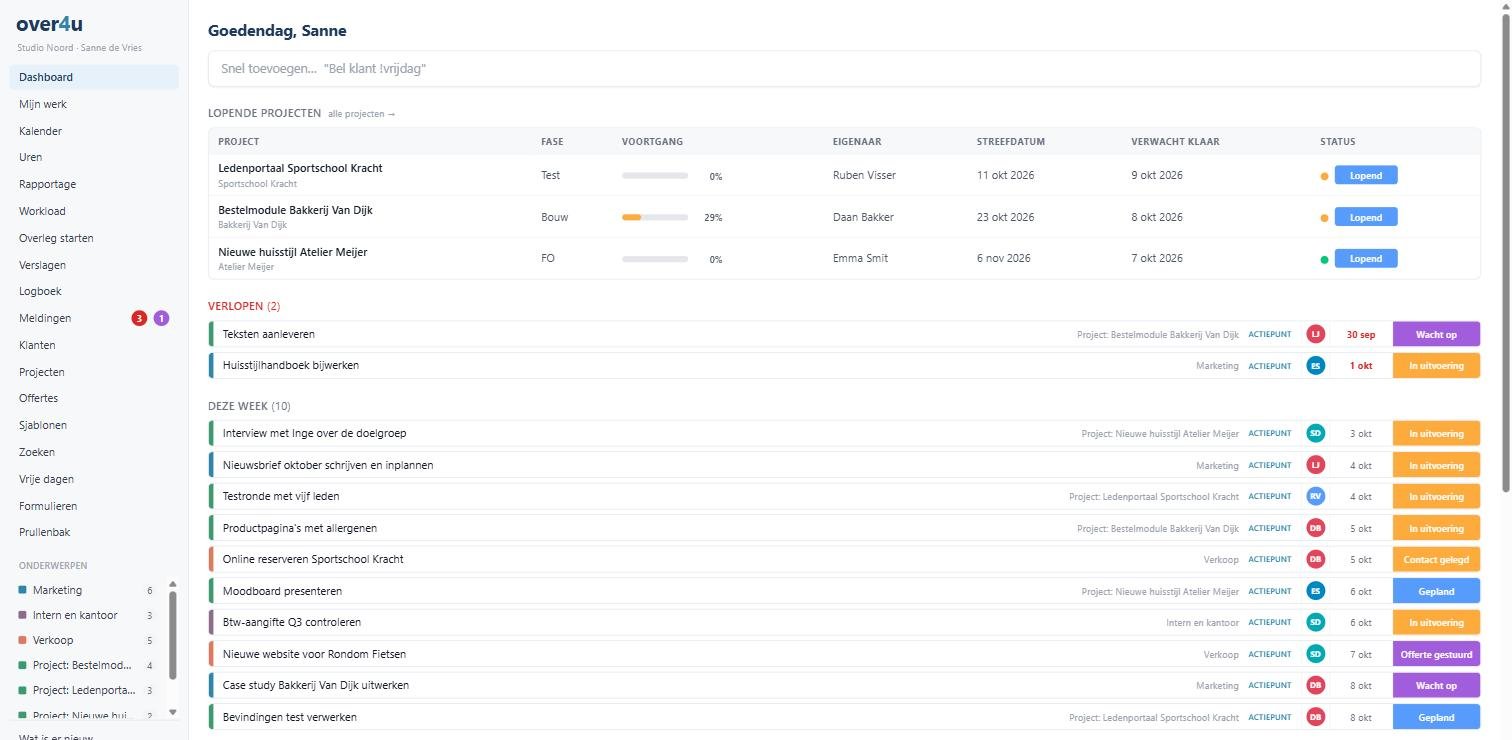
Task: Click the RV avatar on Testronde met vijf leden
Action: [1315, 496]
